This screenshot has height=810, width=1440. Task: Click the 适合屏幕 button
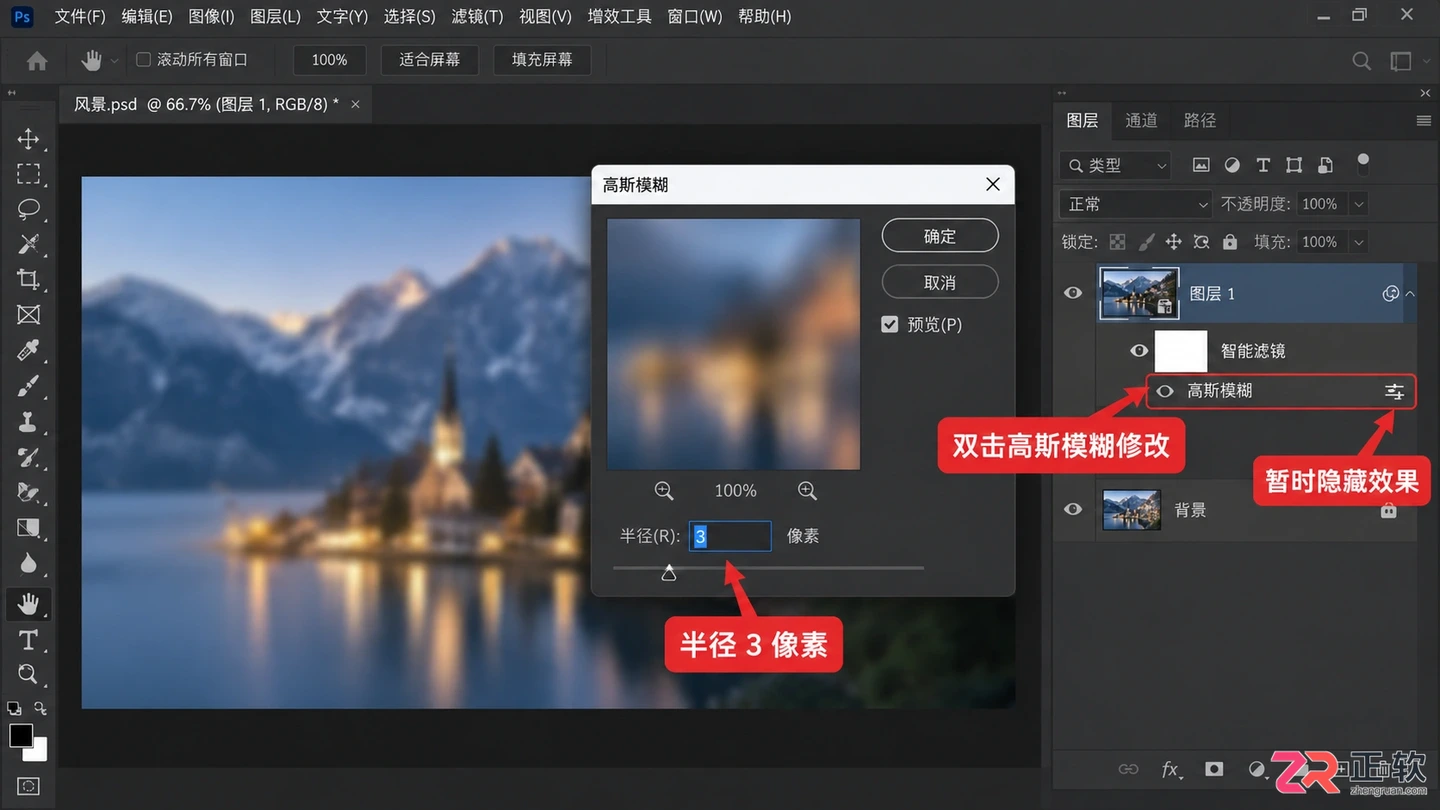coord(430,60)
